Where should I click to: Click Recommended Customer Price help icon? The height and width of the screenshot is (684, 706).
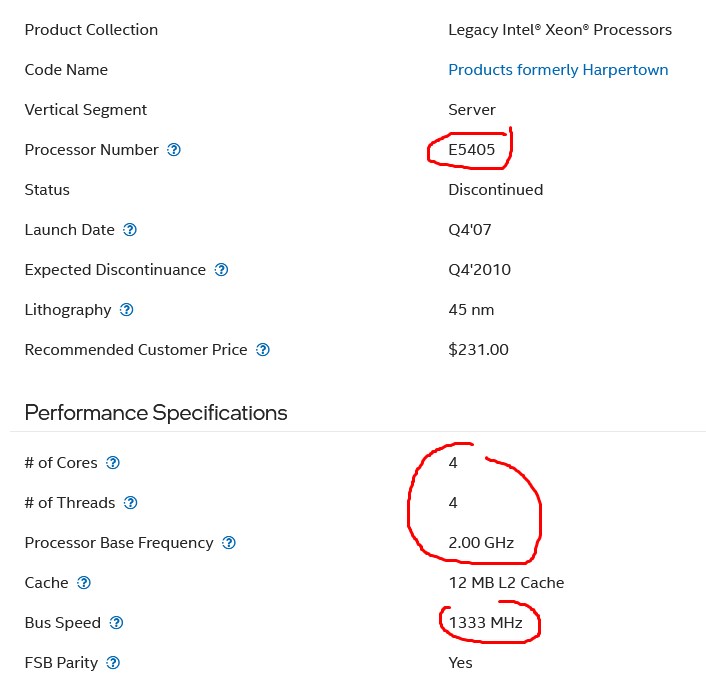tap(263, 350)
